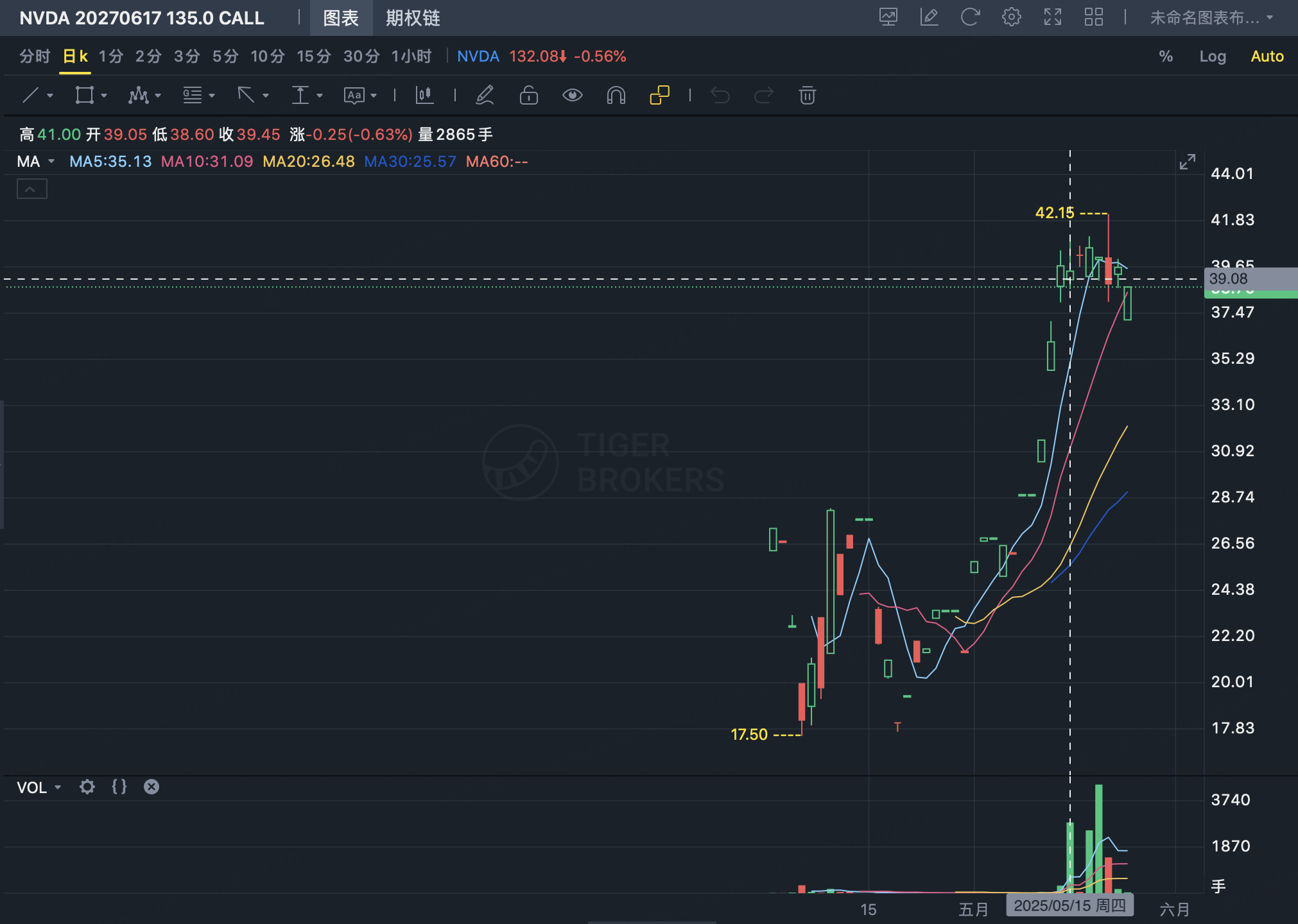Expand the Fibonacci tool options arrow
1298x924 pixels.
click(212, 96)
